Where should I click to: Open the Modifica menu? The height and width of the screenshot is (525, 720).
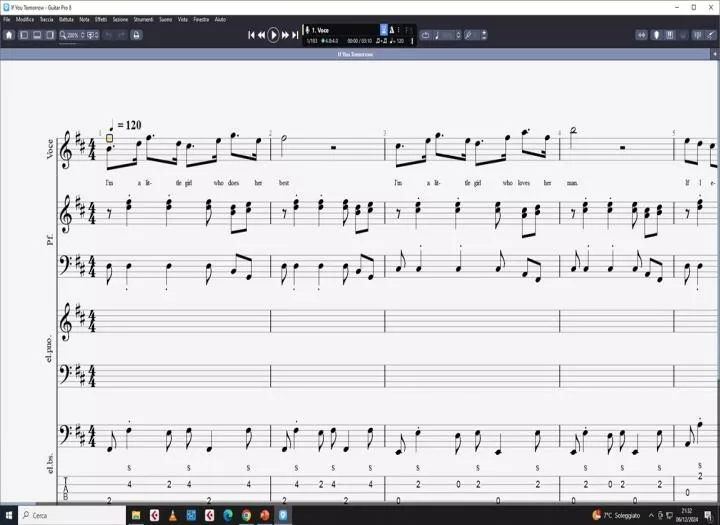25,19
